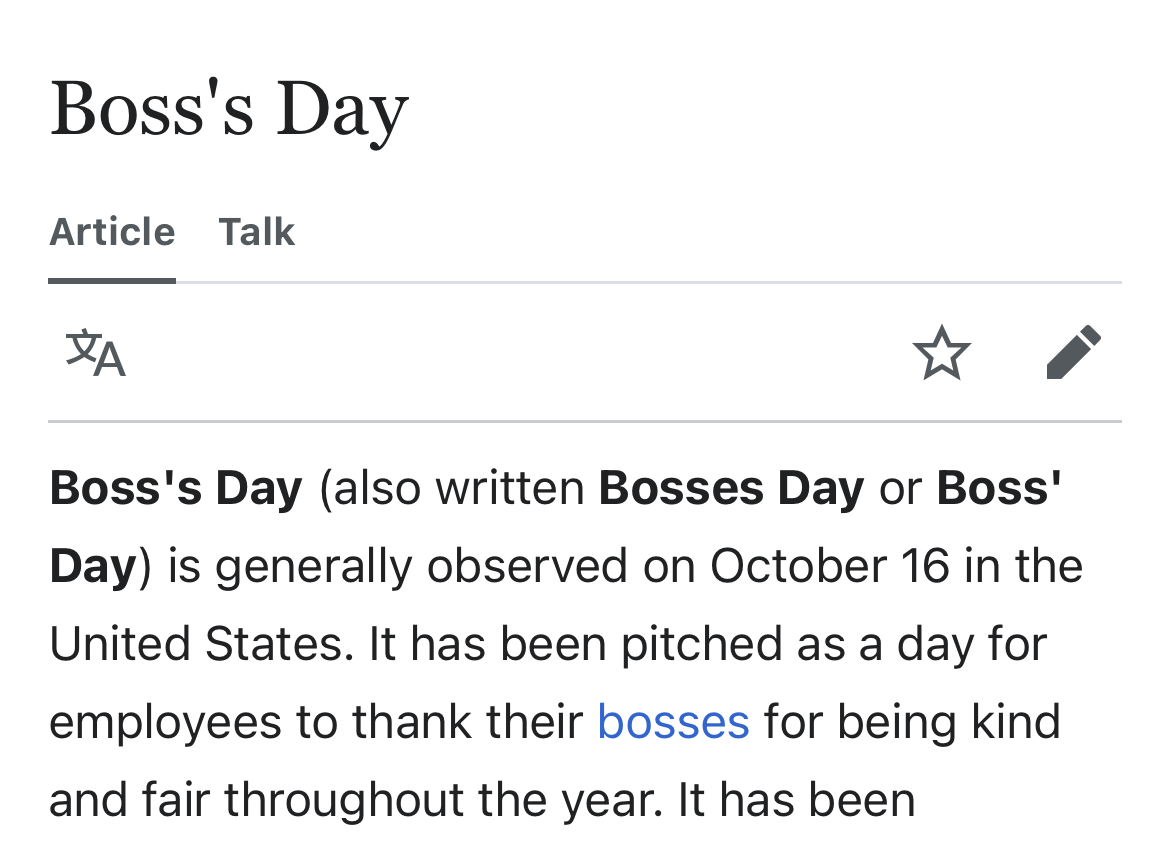Click the word observed in paragraph
Screen dimensions: 1170x845
527,566
